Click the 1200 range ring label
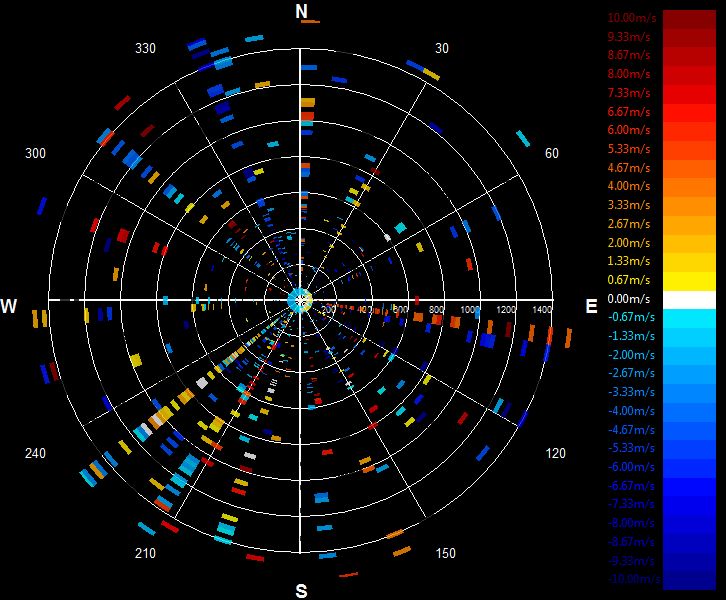726x600 pixels. [x=506, y=309]
